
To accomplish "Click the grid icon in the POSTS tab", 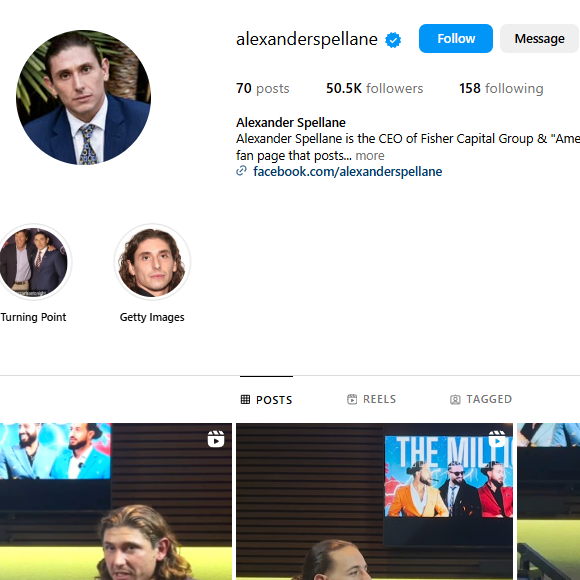I will 245,399.
